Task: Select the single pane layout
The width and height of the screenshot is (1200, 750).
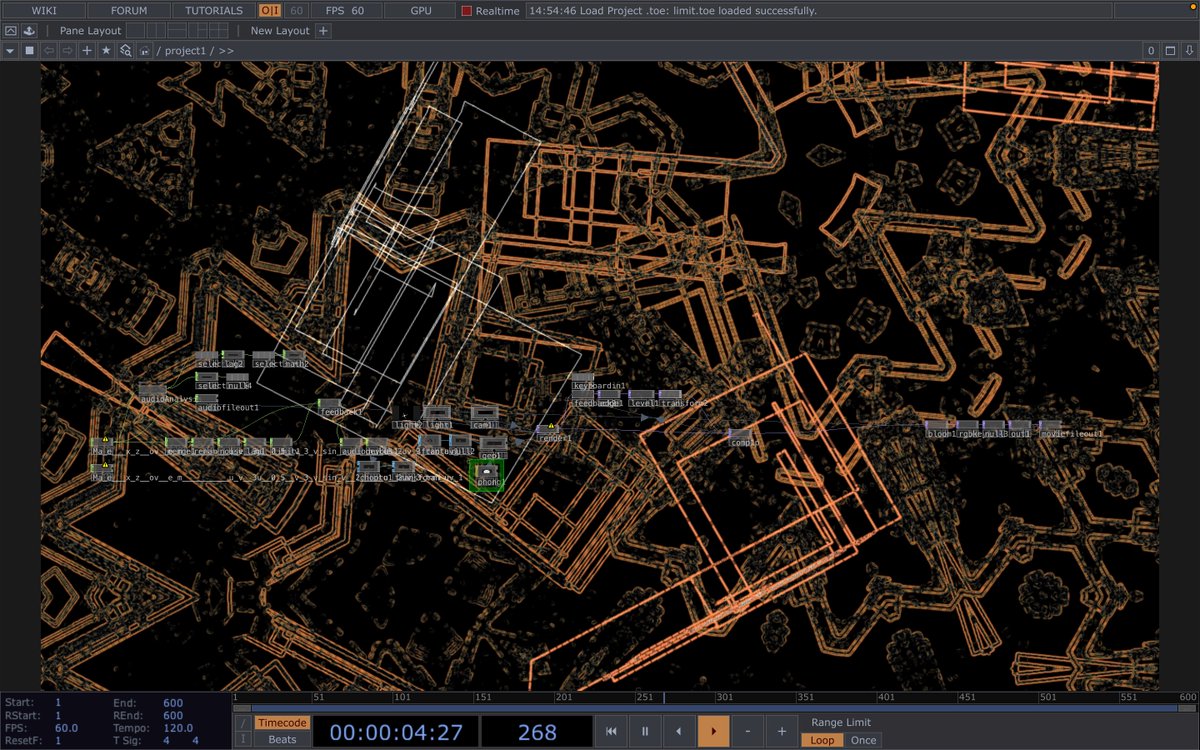Action: (135, 31)
